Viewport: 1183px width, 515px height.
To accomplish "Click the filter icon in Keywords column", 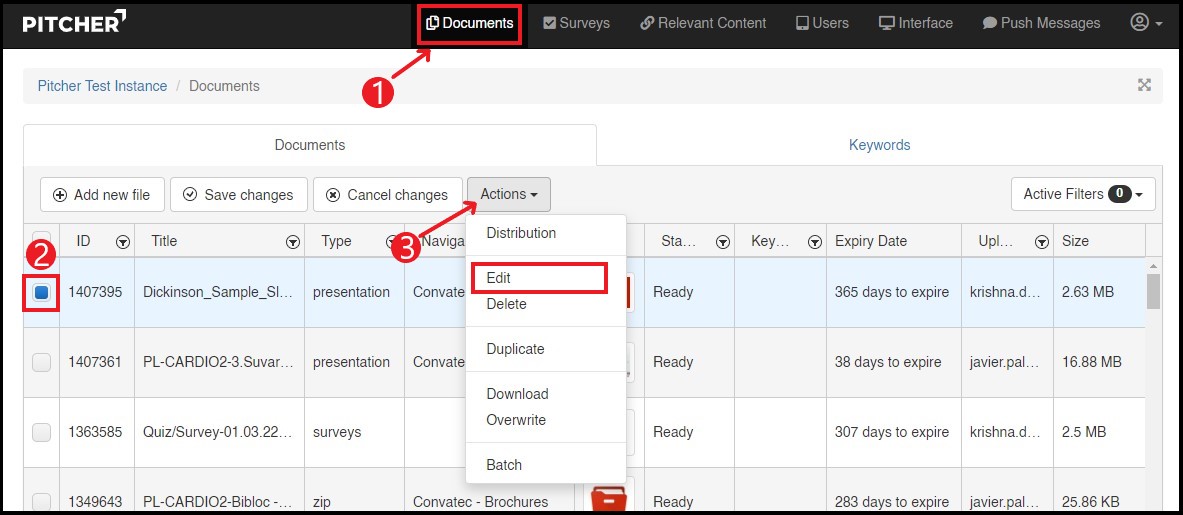I will [814, 241].
